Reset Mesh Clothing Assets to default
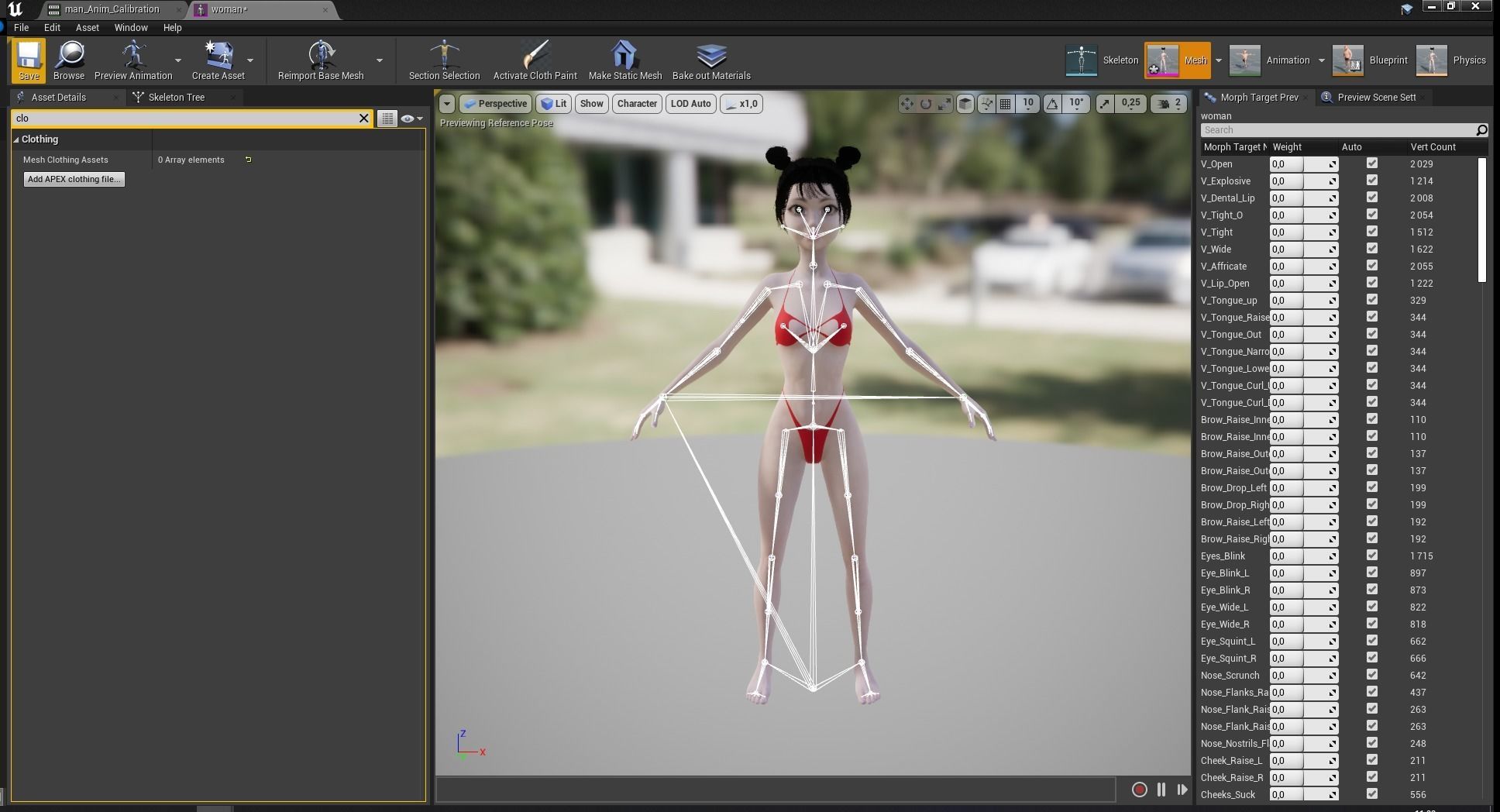 [248, 160]
